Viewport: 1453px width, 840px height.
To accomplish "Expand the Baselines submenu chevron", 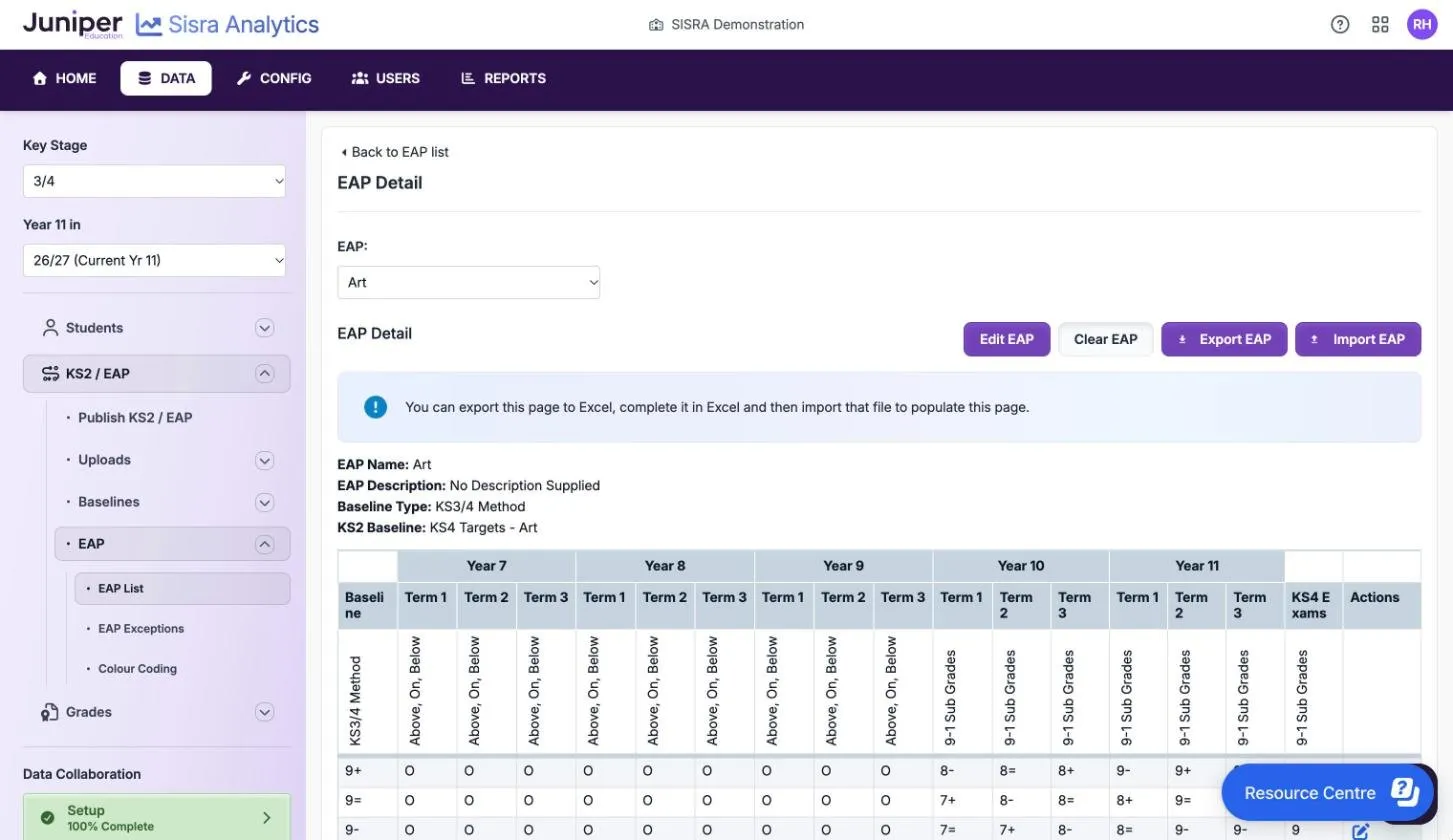I will point(264,502).
